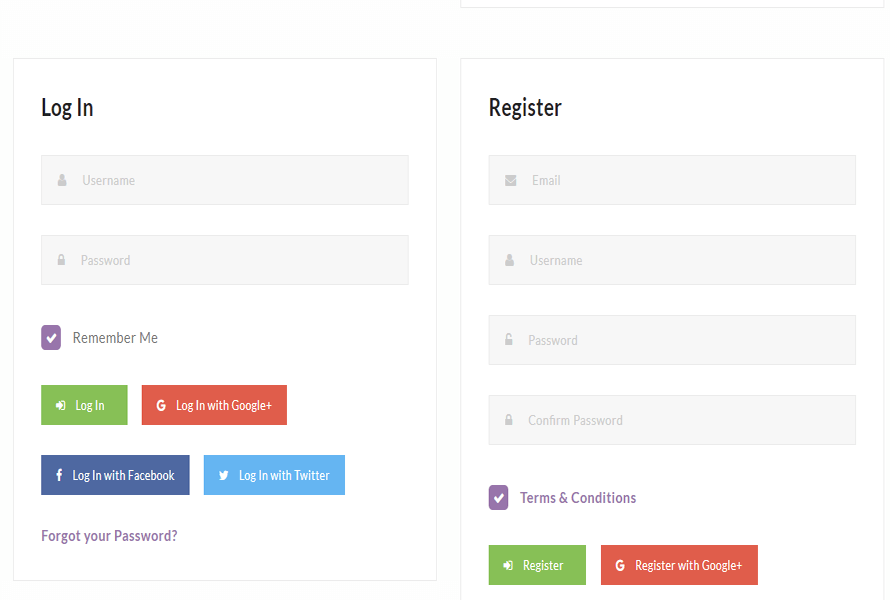The width and height of the screenshot is (890, 600).
Task: Click the Google G icon on Register with Google+
Action: (619, 565)
